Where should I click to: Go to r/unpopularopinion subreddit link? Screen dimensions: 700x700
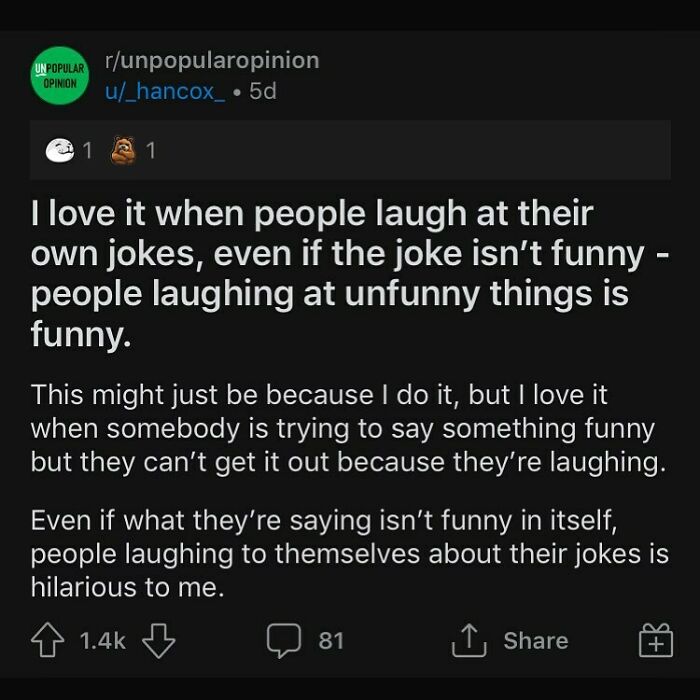[211, 60]
